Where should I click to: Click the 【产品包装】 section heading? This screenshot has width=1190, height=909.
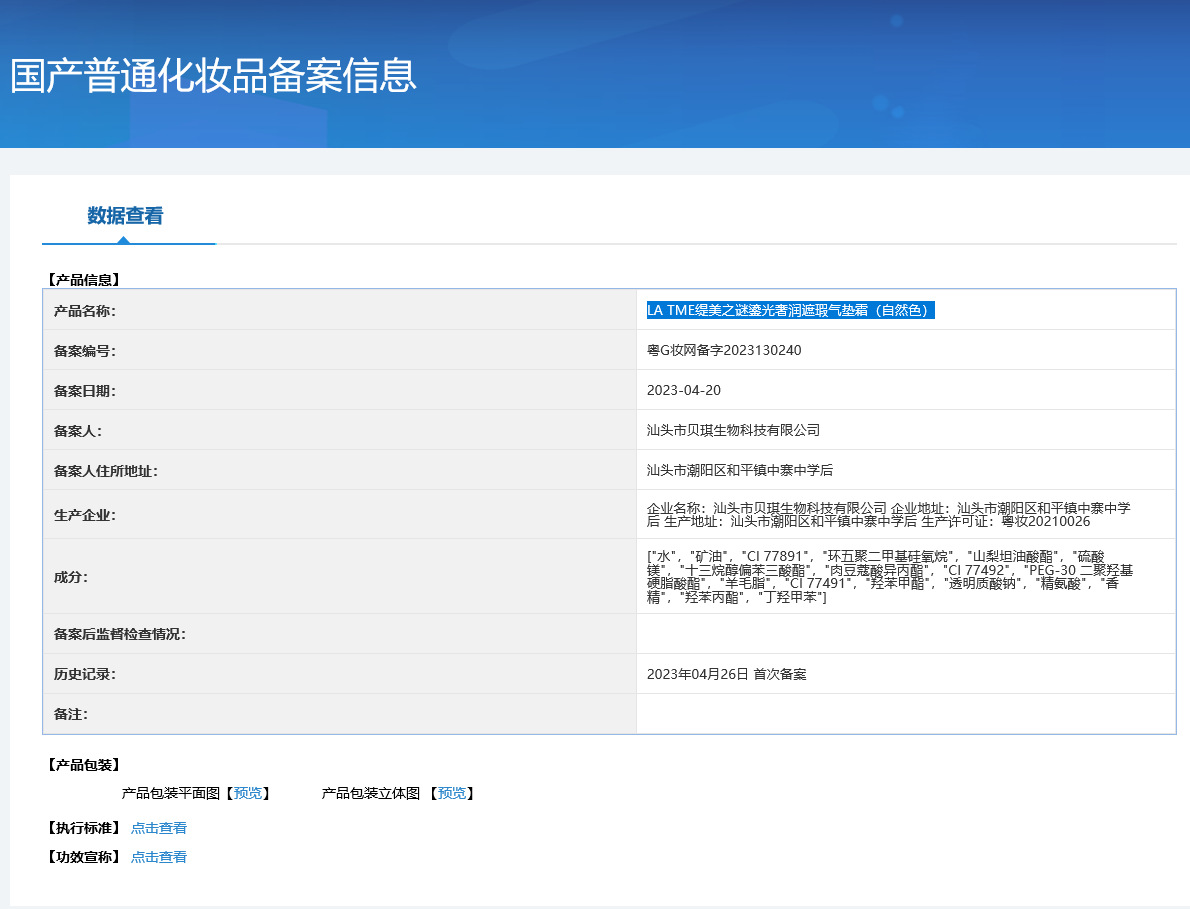[x=84, y=765]
